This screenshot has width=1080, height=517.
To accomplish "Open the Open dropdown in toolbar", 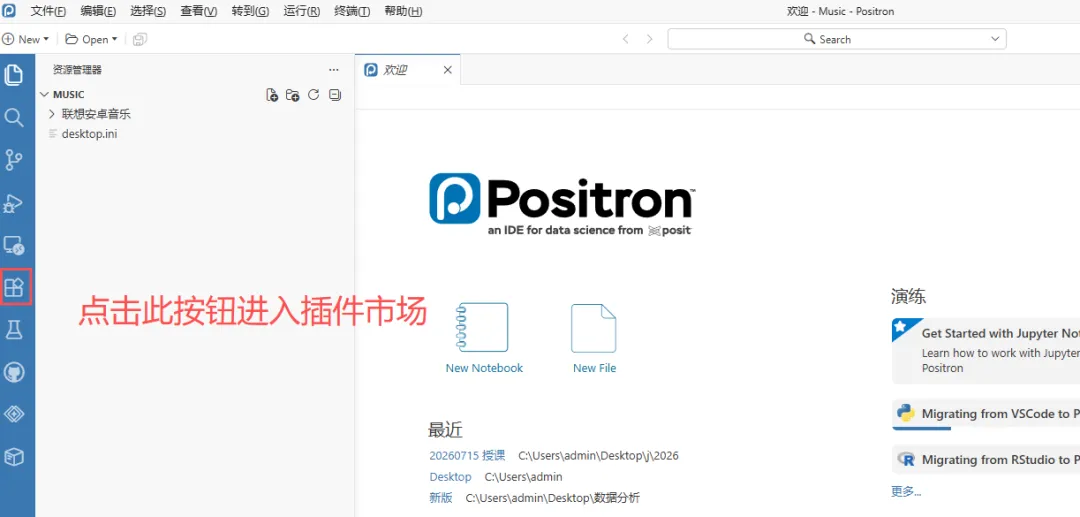I will tap(92, 39).
